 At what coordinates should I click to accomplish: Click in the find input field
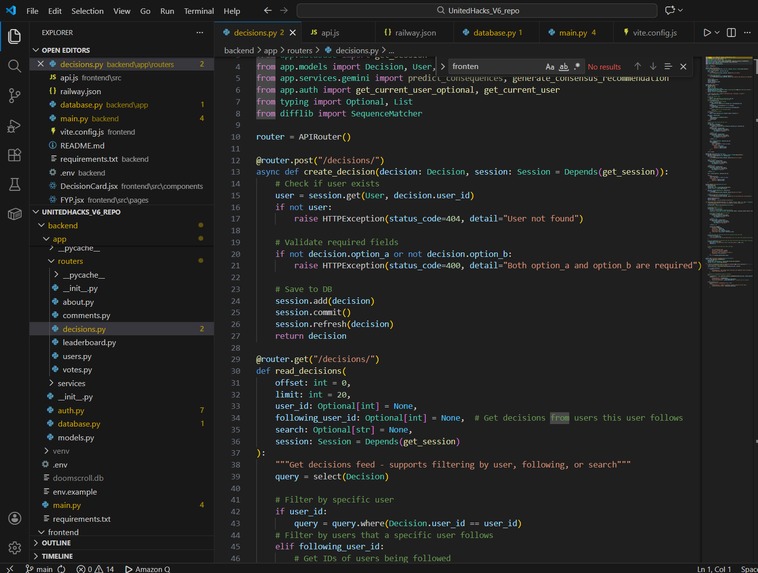tap(496, 67)
